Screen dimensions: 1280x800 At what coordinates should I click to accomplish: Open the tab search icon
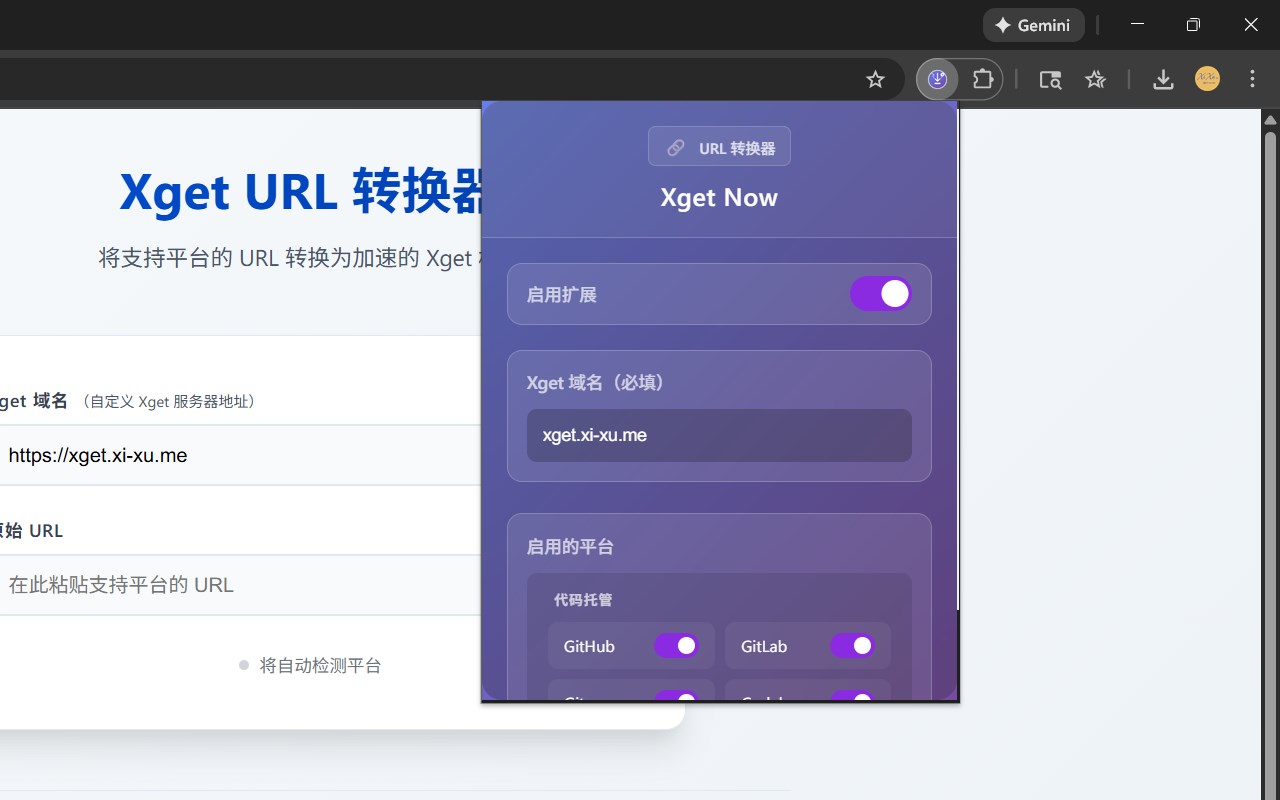[x=1050, y=80]
